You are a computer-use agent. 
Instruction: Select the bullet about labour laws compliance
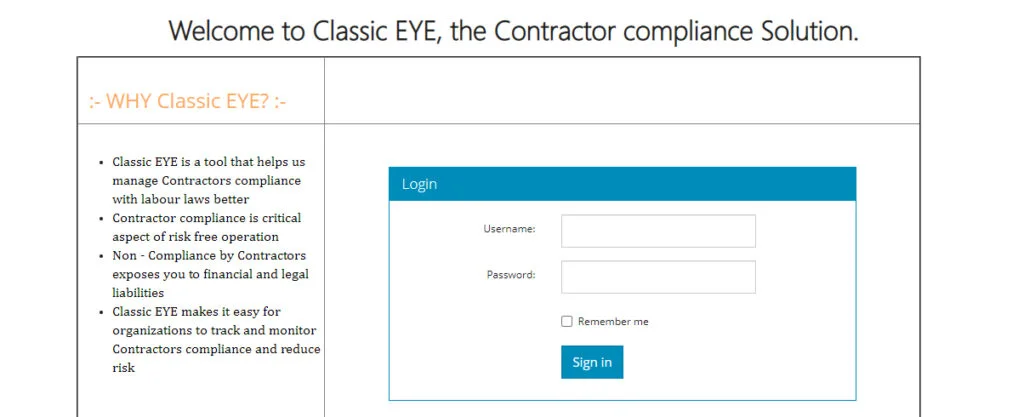coord(208,180)
